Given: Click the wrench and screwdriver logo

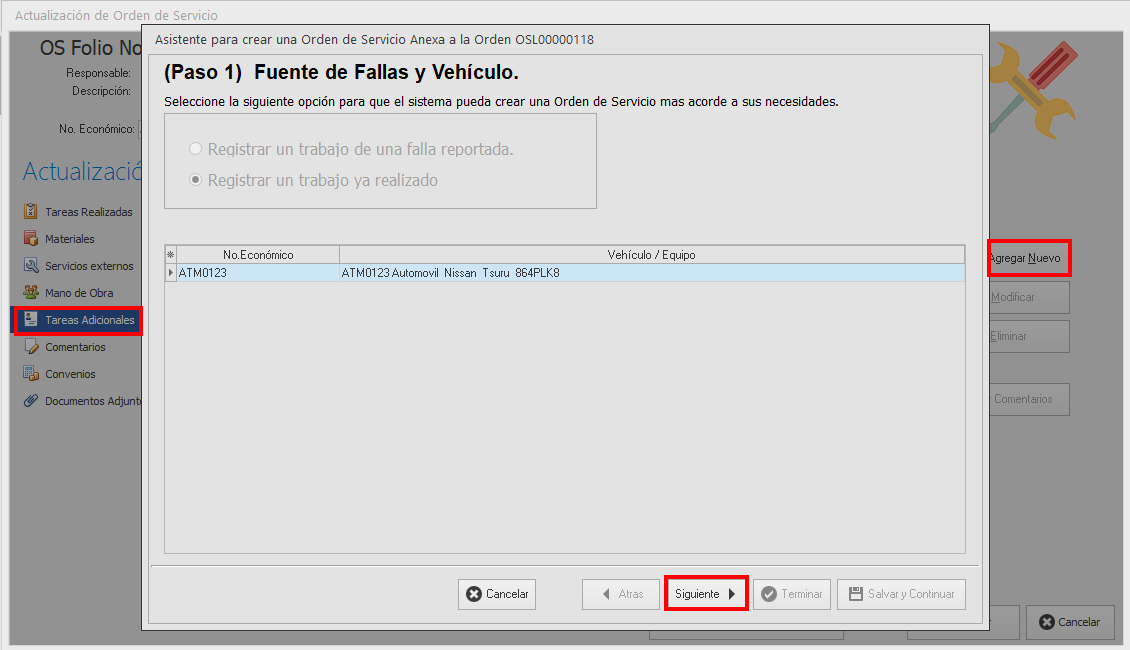Looking at the screenshot, I should 1033,89.
